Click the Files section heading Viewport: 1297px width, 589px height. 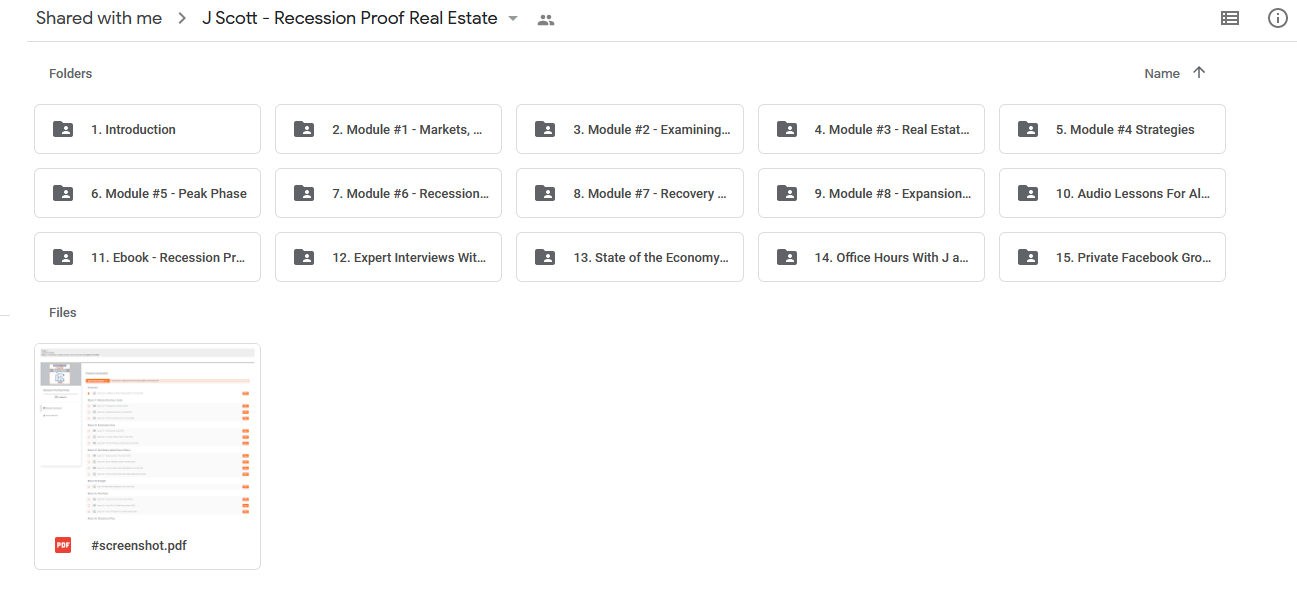(x=63, y=312)
